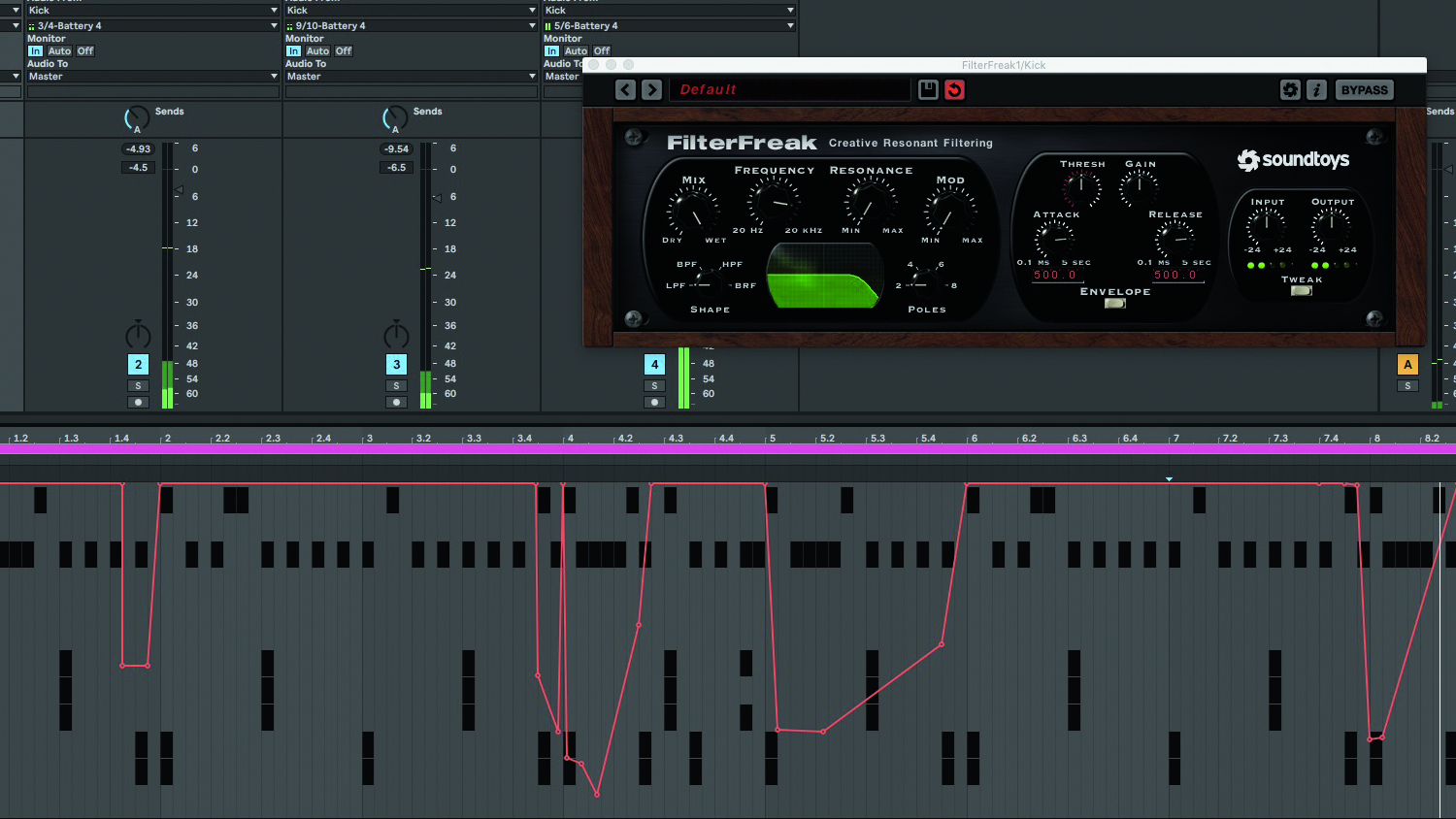The width and height of the screenshot is (1456, 819).
Task: Go to next FilterFreak preset arrow
Action: tap(651, 90)
